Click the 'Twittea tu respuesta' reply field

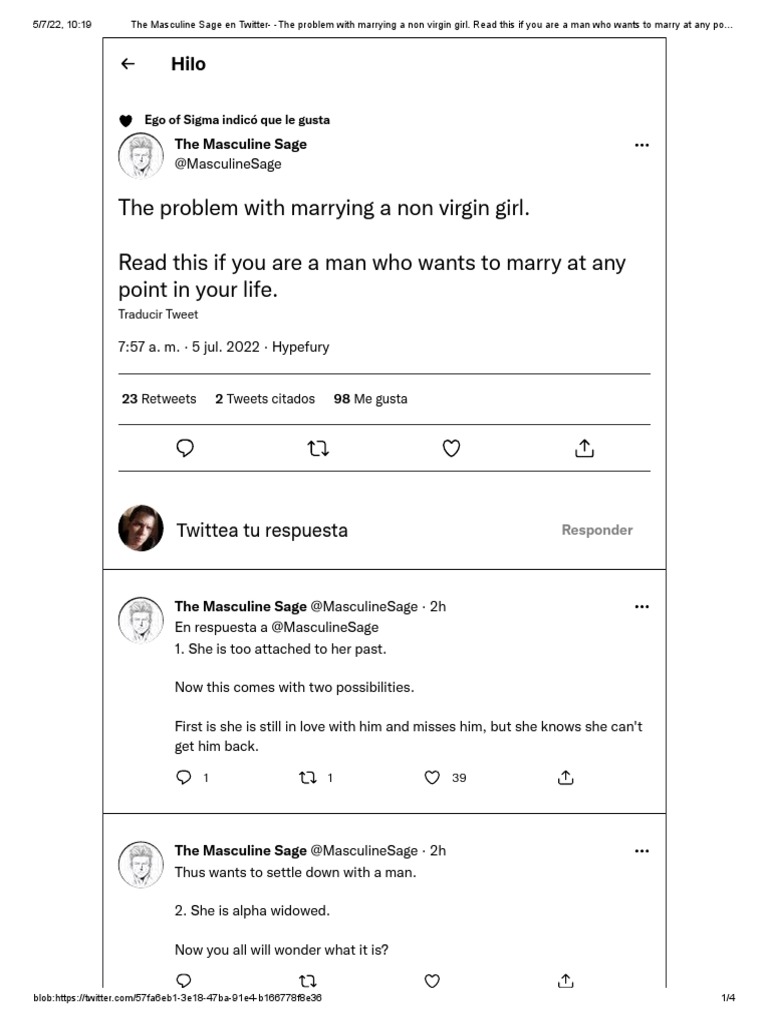tap(262, 530)
